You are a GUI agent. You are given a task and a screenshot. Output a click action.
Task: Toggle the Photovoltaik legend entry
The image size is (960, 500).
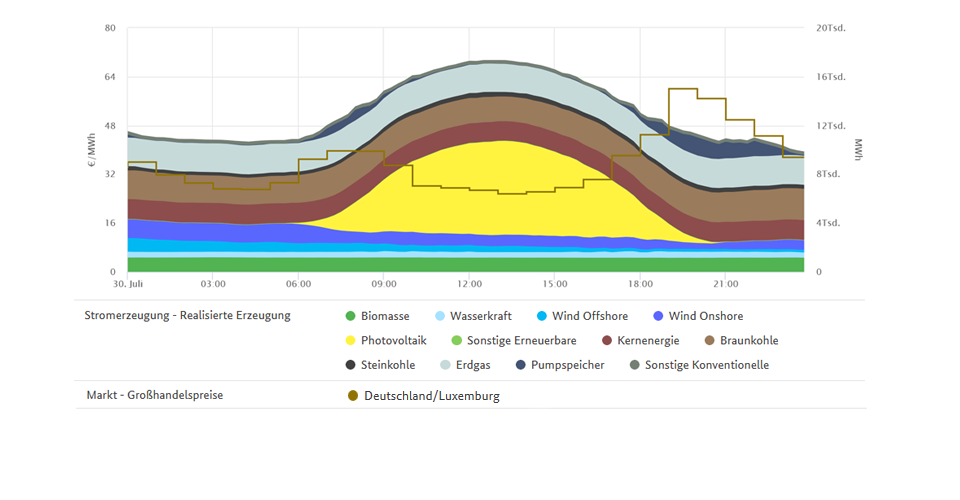[386, 341]
